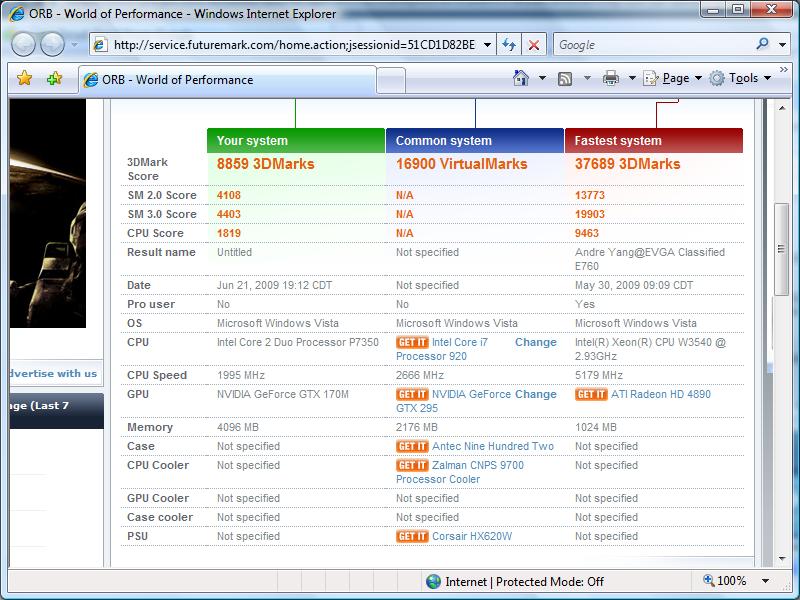Image resolution: width=800 pixels, height=600 pixels.
Task: Click the Google search box
Action: (x=654, y=45)
